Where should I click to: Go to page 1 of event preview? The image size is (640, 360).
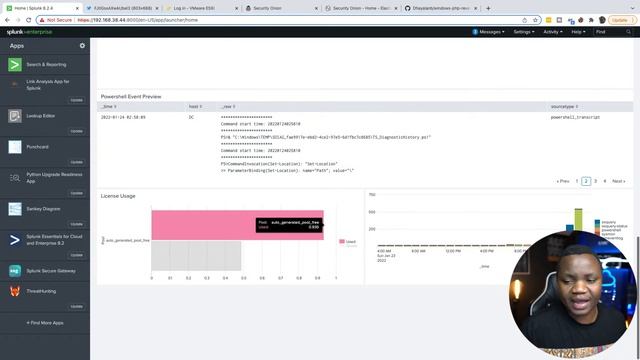click(x=577, y=181)
